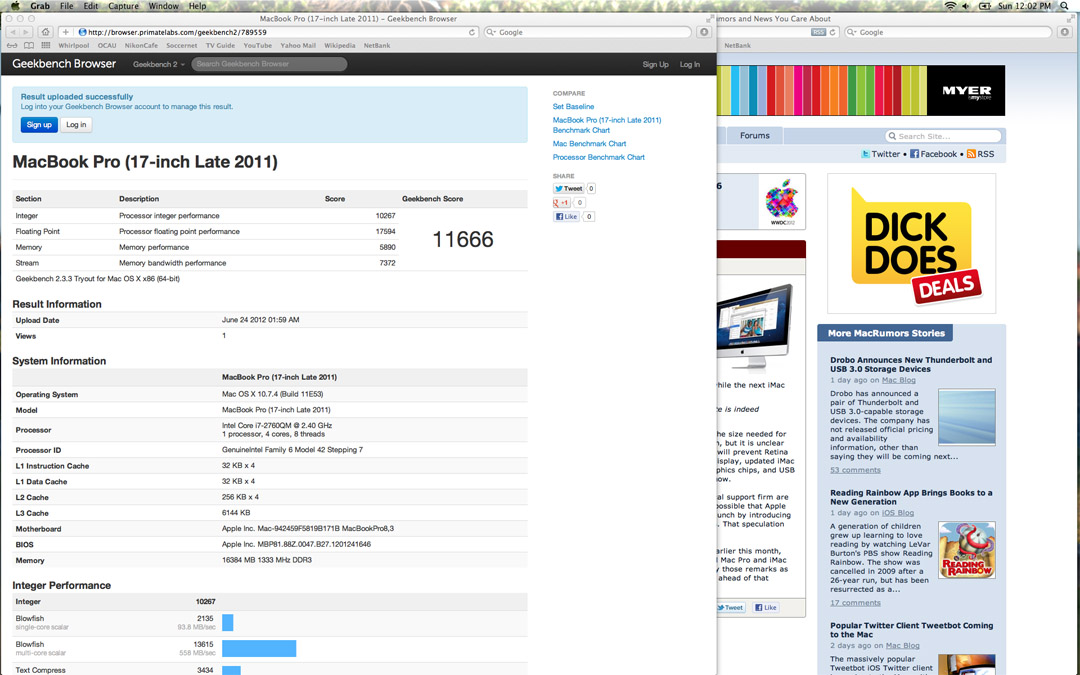Like the result on Facebook
The height and width of the screenshot is (675, 1080).
566,216
